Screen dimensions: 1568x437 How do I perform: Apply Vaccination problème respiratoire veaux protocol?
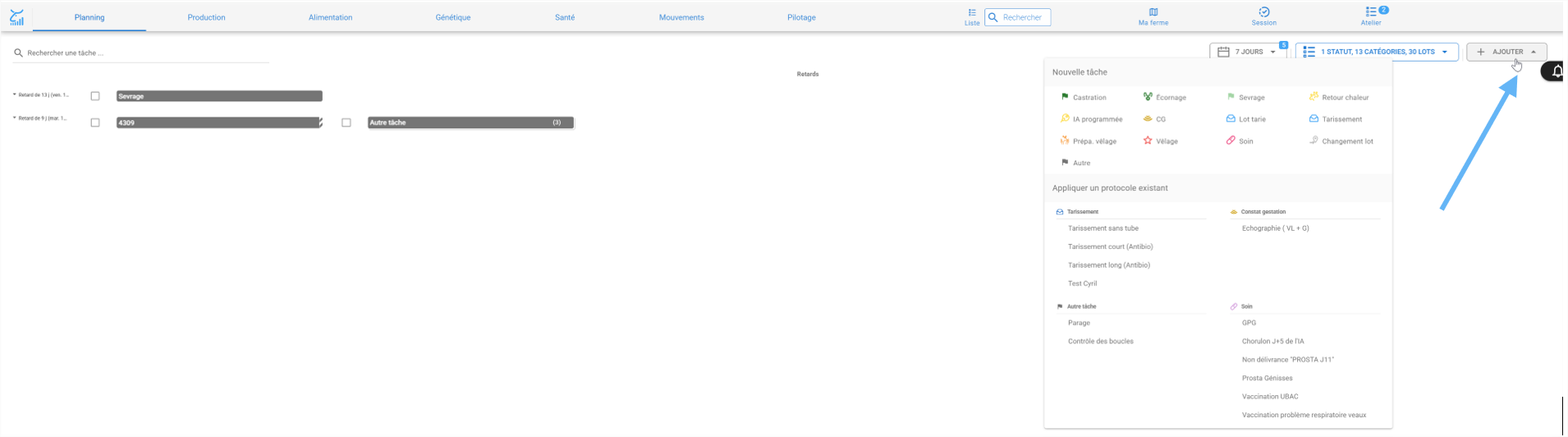[x=1305, y=415]
